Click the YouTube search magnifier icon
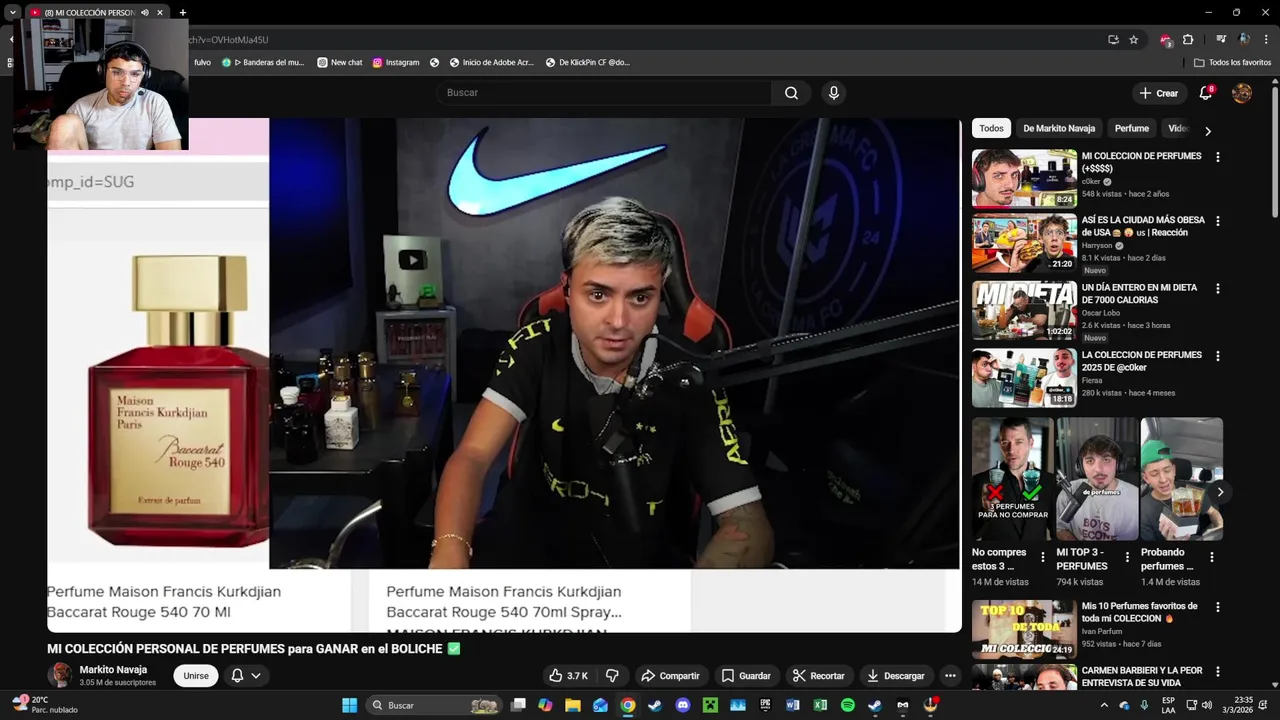The height and width of the screenshot is (720, 1280). tap(791, 93)
